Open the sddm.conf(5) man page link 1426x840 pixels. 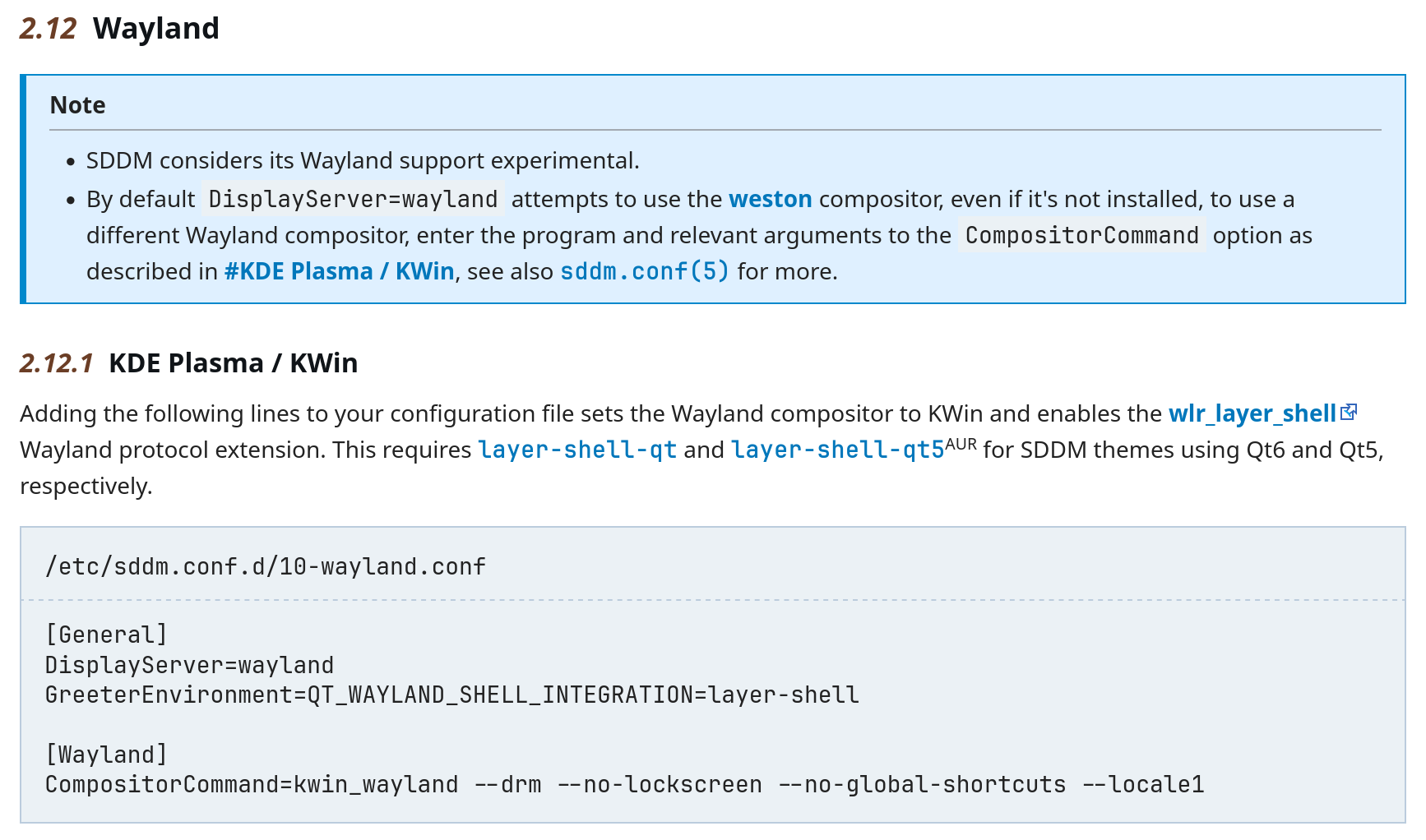coord(645,271)
